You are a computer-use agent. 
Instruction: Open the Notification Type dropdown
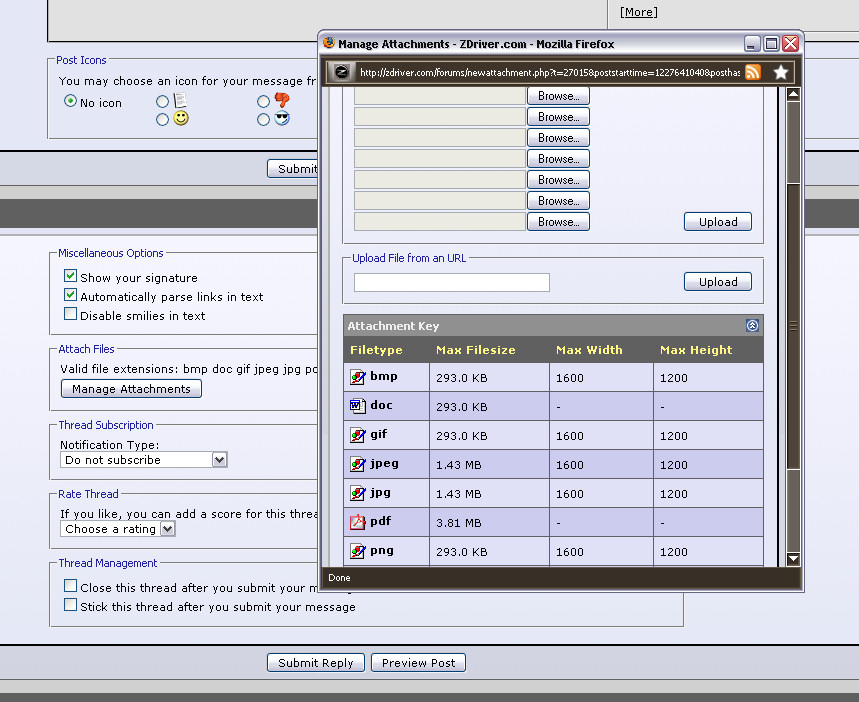point(219,460)
